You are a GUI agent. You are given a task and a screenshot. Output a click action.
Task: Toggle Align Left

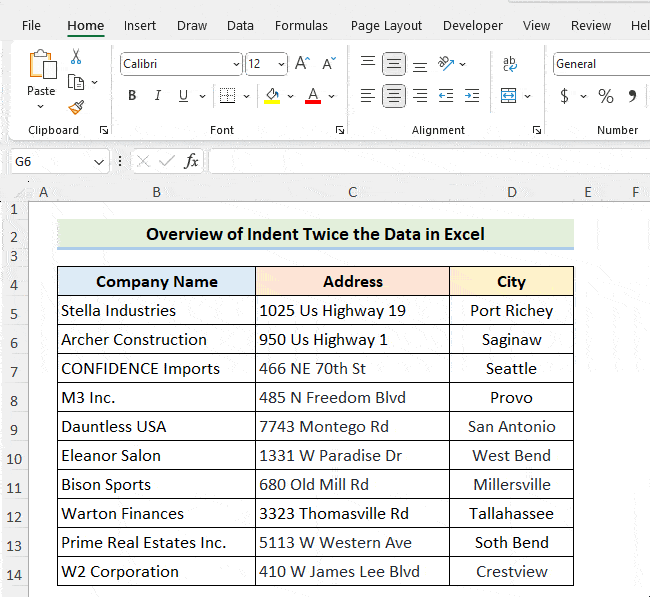(x=368, y=96)
